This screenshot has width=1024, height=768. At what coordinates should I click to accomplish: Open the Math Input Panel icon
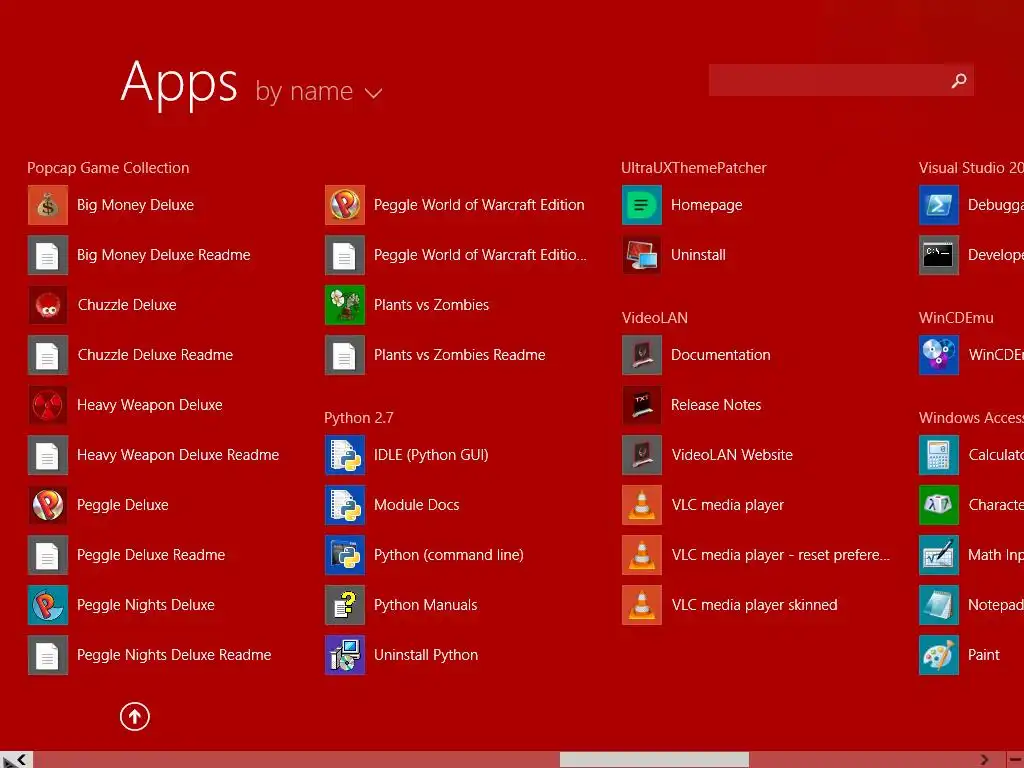pos(939,555)
